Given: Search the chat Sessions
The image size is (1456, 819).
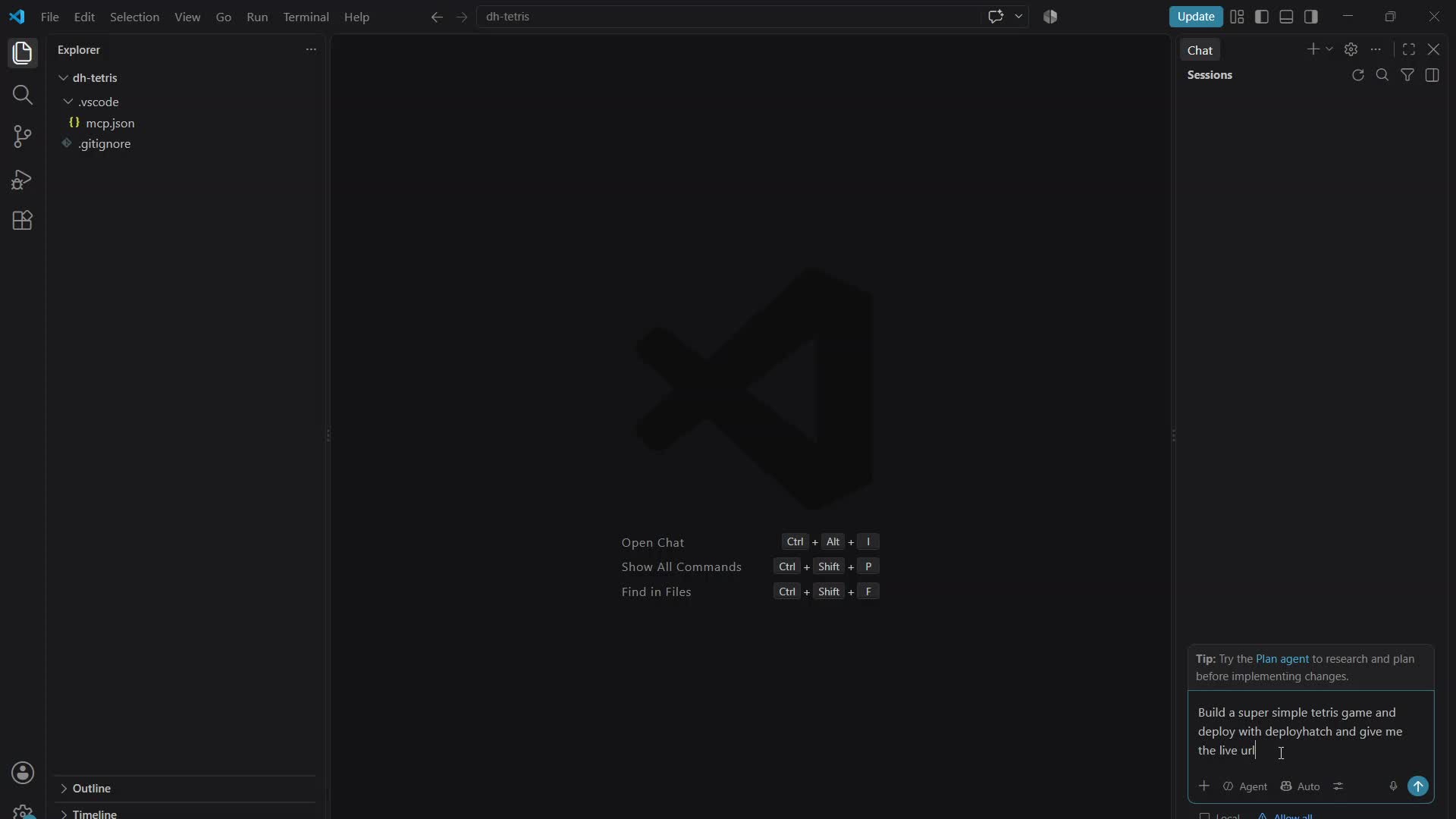Looking at the screenshot, I should (x=1382, y=75).
